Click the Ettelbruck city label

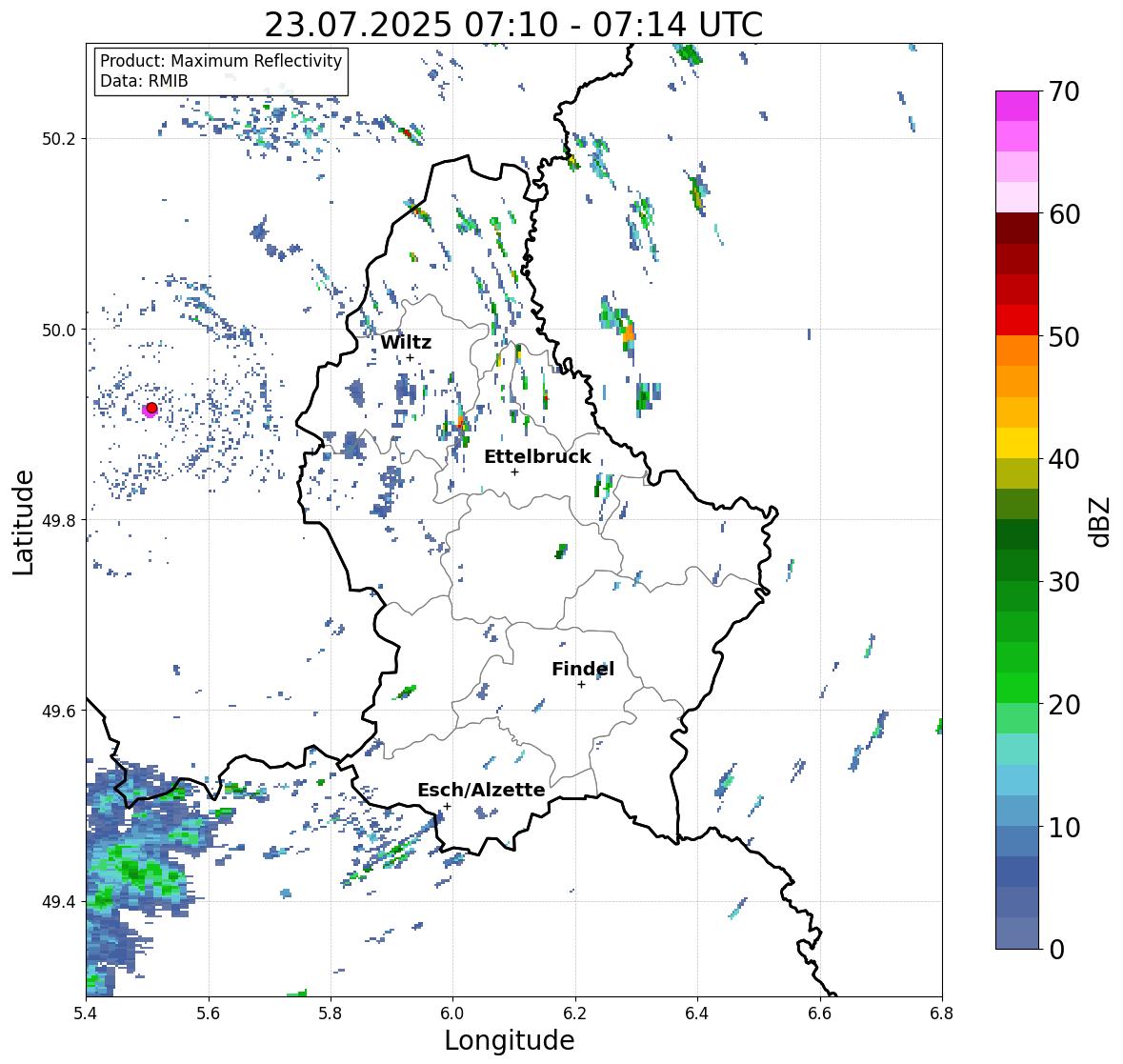coord(537,456)
